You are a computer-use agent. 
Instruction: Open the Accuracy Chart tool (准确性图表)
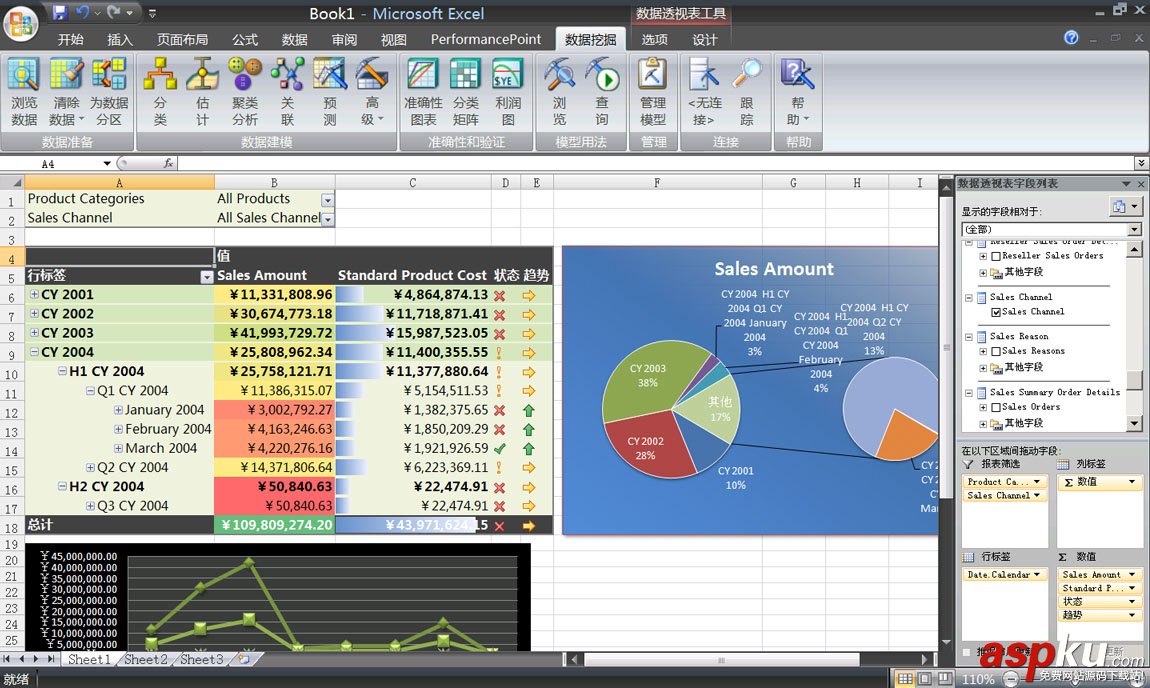423,92
